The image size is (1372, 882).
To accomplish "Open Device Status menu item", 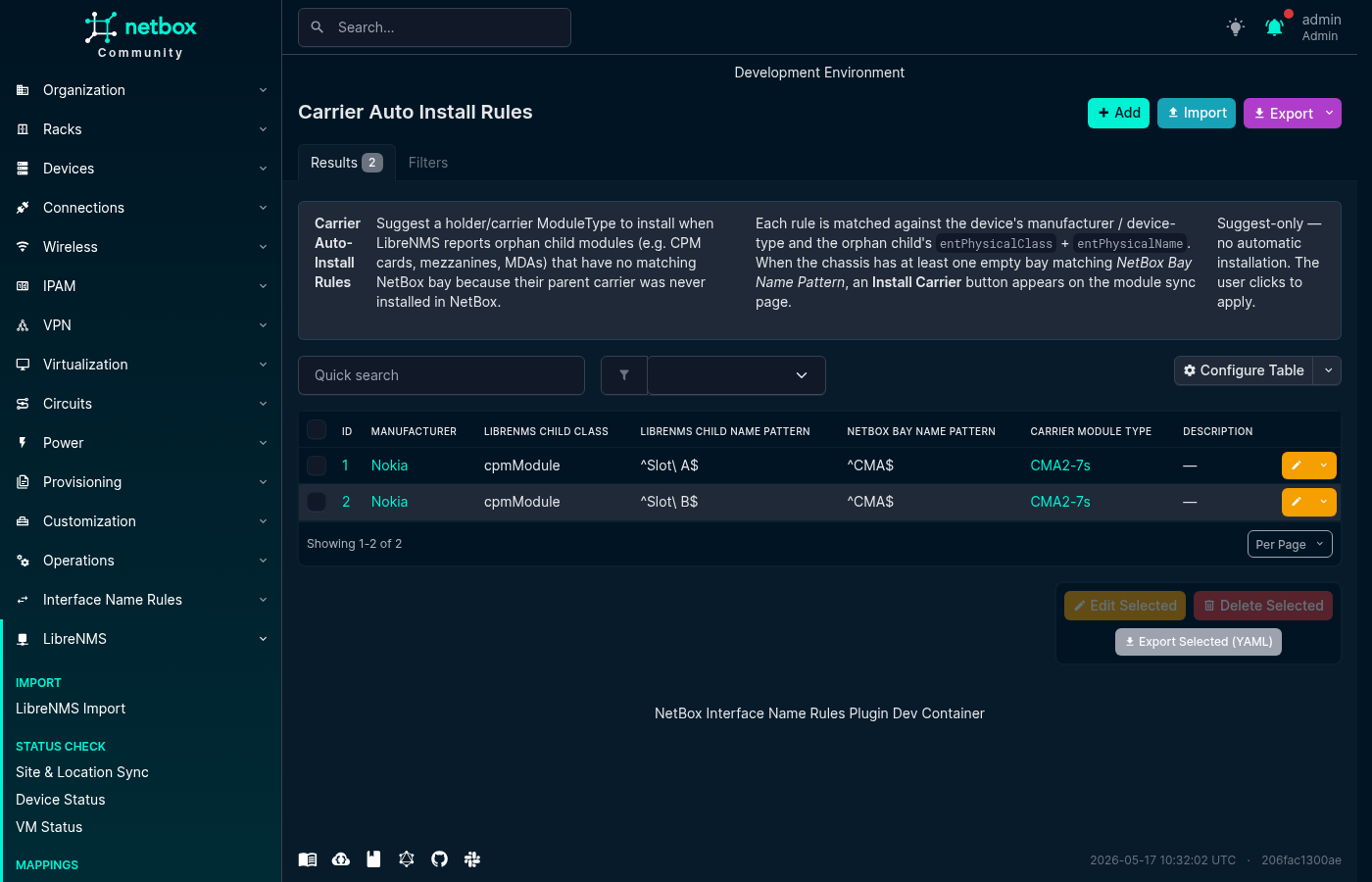I will 61,800.
